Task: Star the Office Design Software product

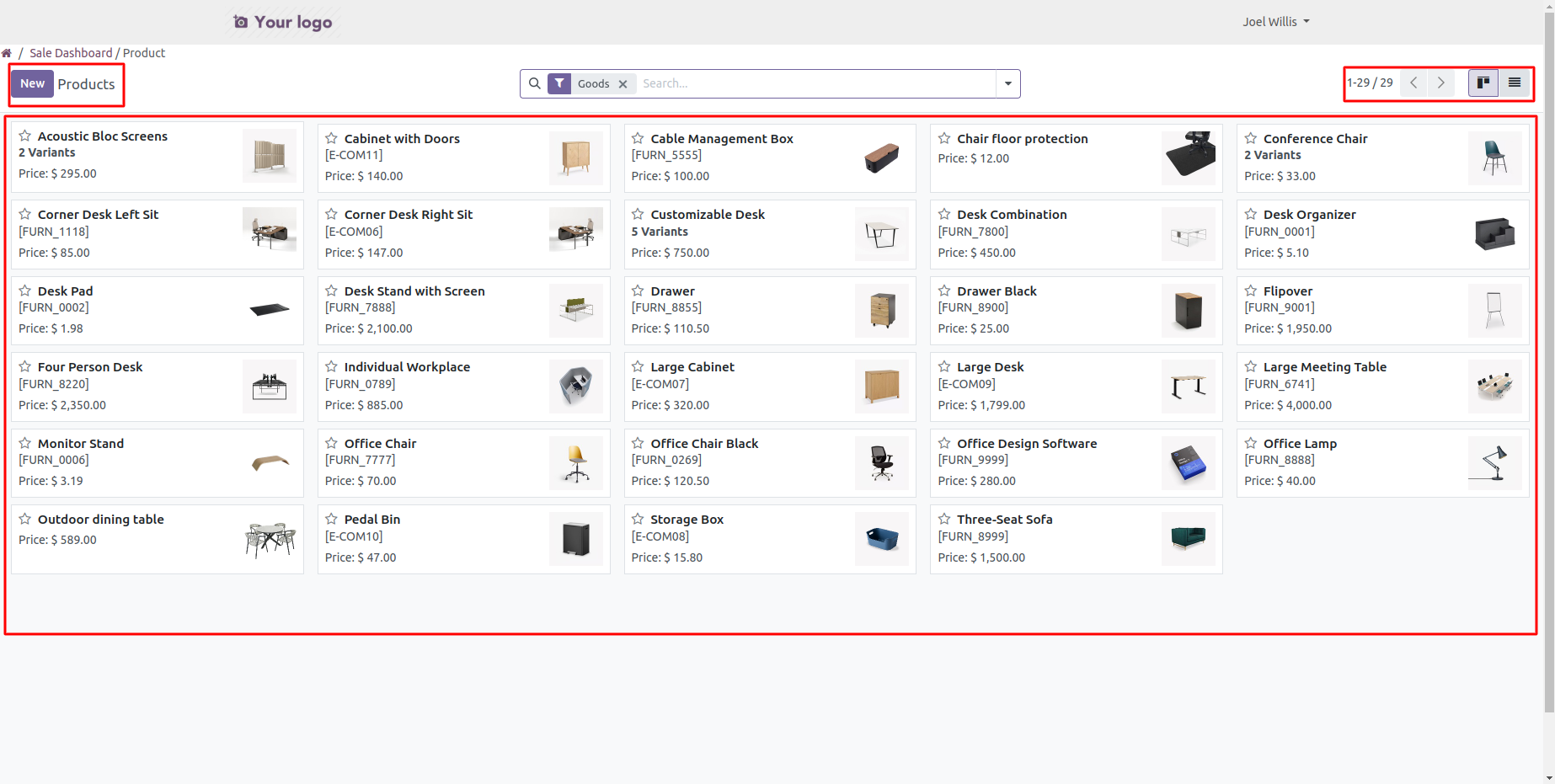Action: pos(944,443)
